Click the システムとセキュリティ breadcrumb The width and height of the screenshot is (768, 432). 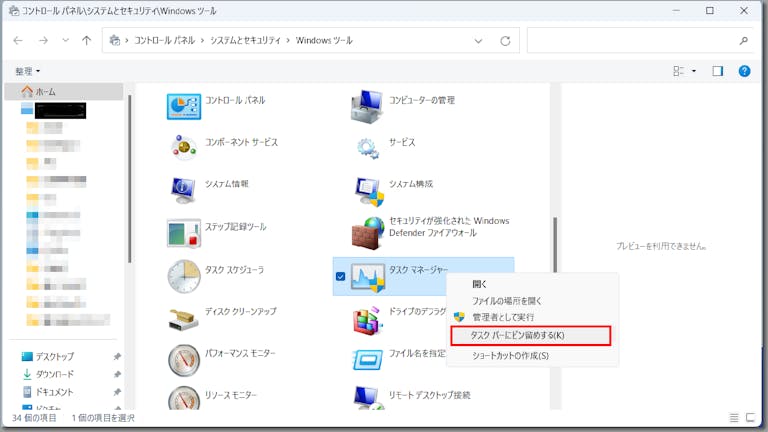coord(245,40)
